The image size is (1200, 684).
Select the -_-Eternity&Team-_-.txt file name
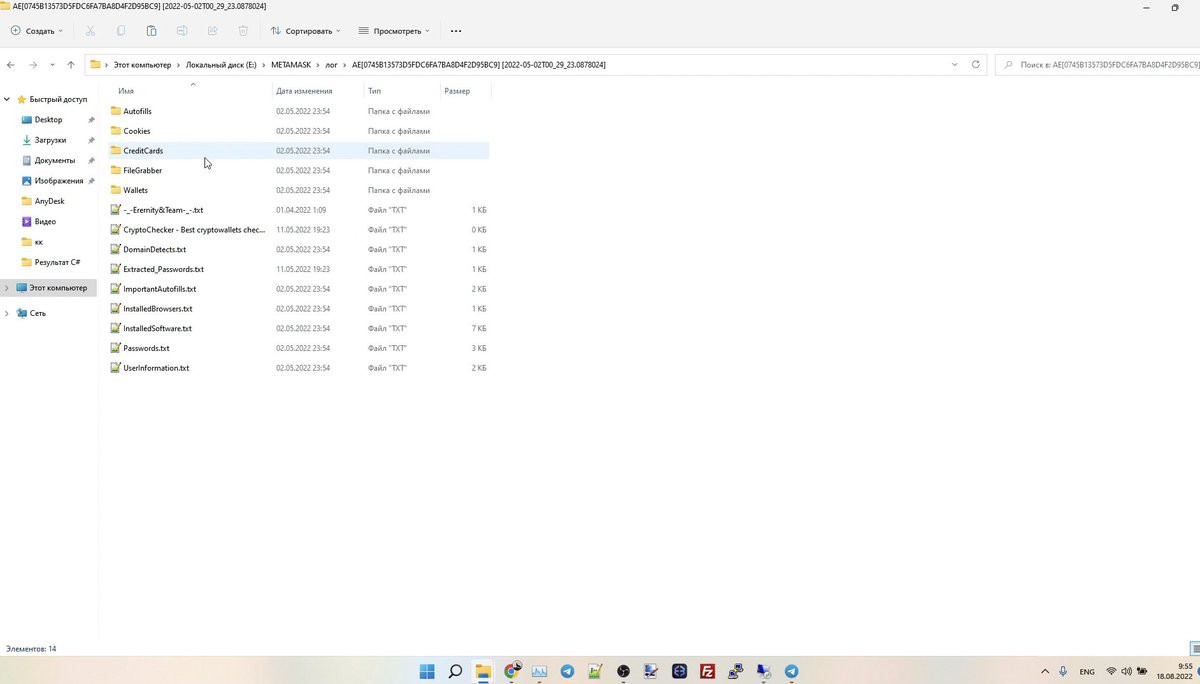[x=163, y=210]
